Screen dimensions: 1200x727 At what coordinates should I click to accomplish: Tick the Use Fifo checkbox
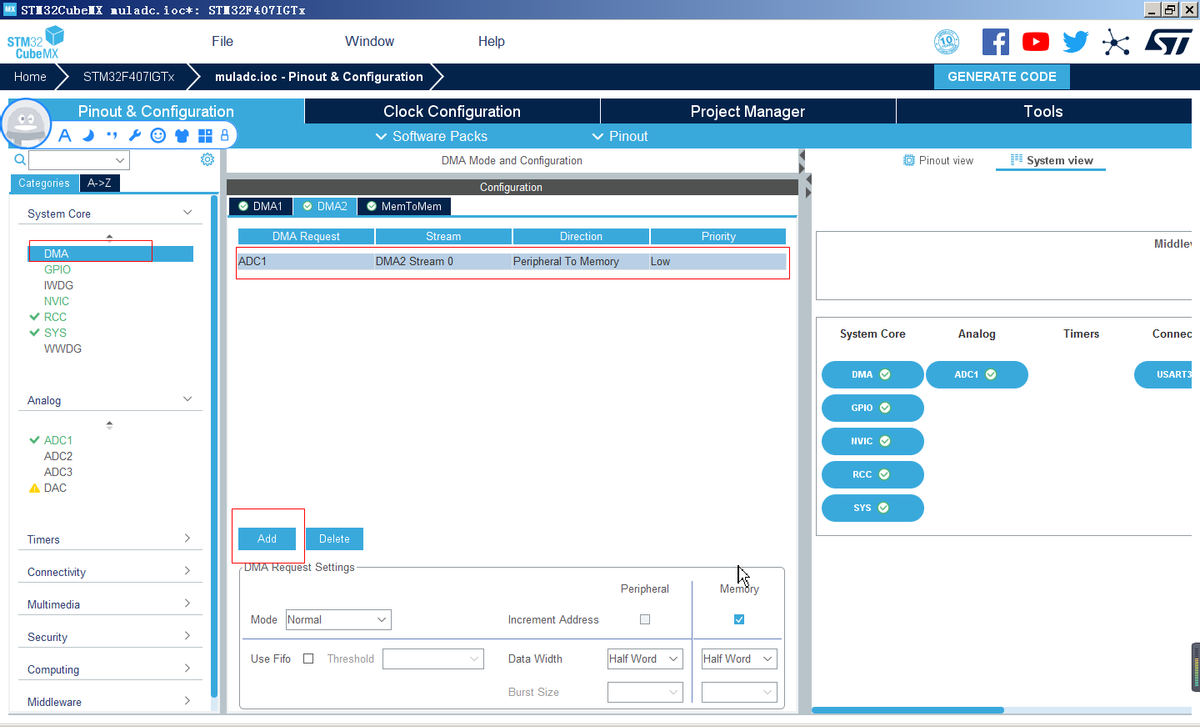click(x=308, y=659)
